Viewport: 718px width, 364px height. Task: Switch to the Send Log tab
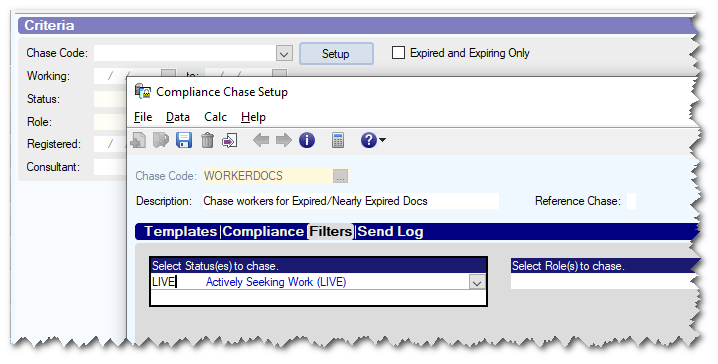[x=390, y=232]
